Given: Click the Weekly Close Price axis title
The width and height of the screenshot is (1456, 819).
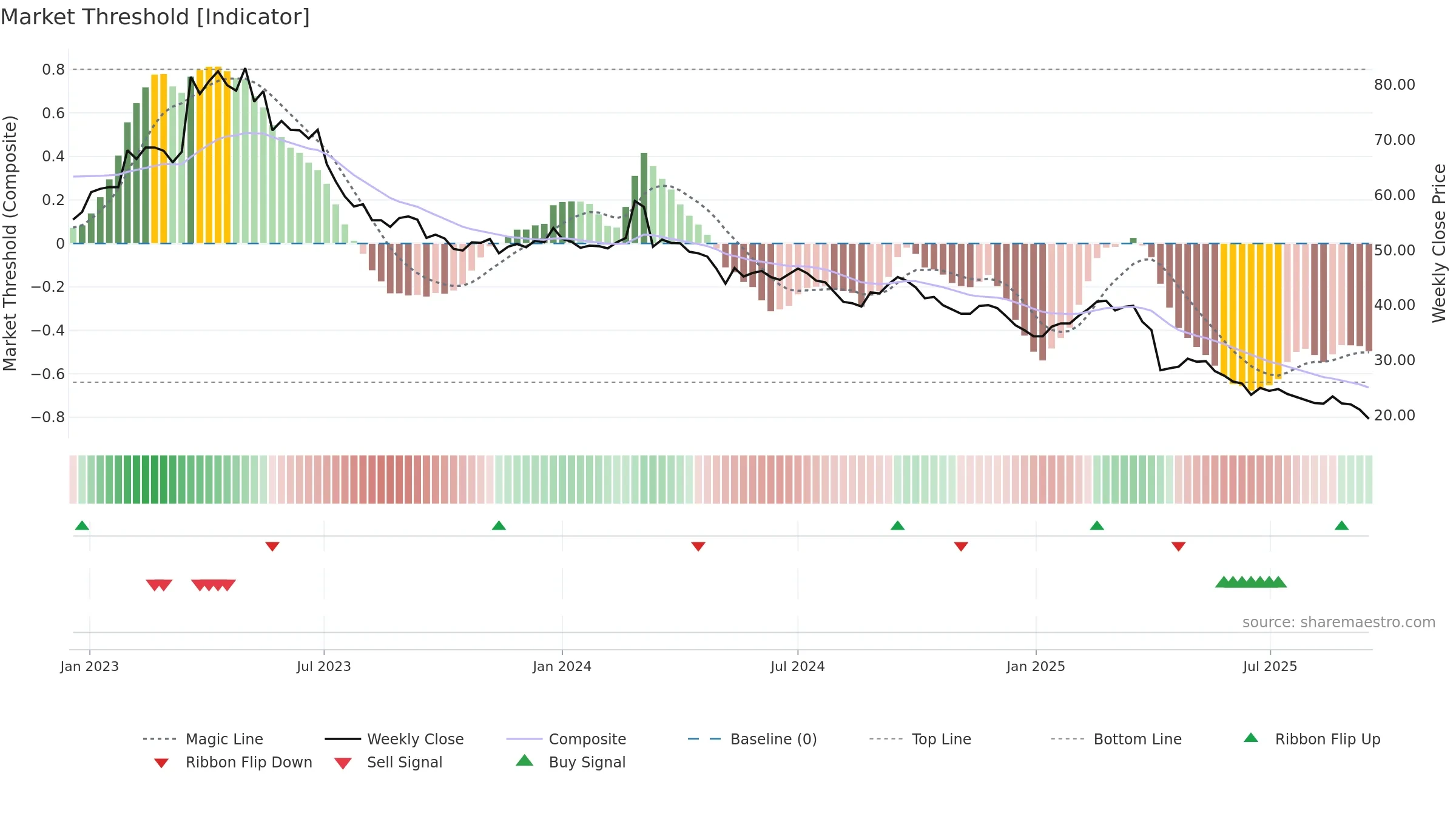Looking at the screenshot, I should pyautogui.click(x=1439, y=243).
